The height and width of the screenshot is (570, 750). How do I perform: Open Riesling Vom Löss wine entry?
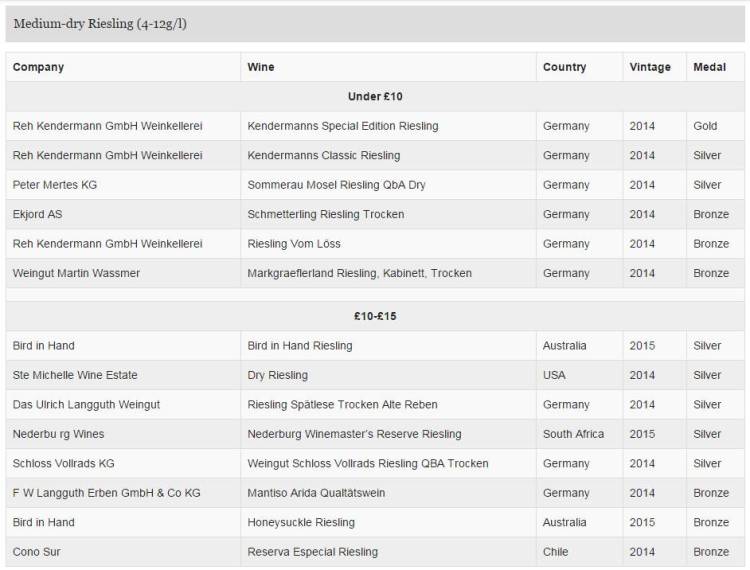294,244
